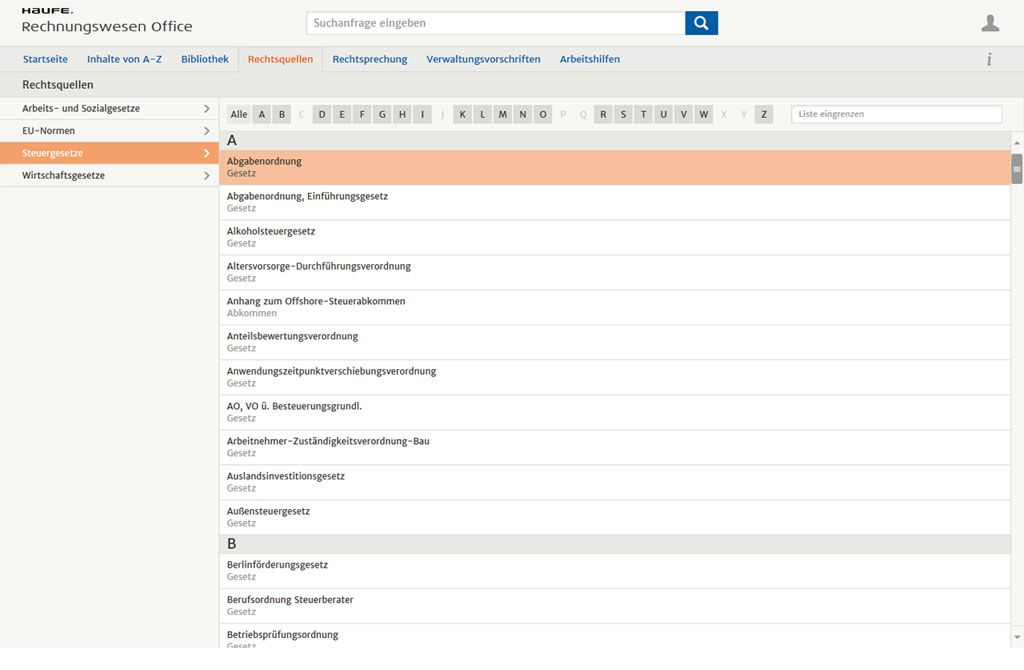Filter list by letter H
The image size is (1024, 670).
point(402,114)
